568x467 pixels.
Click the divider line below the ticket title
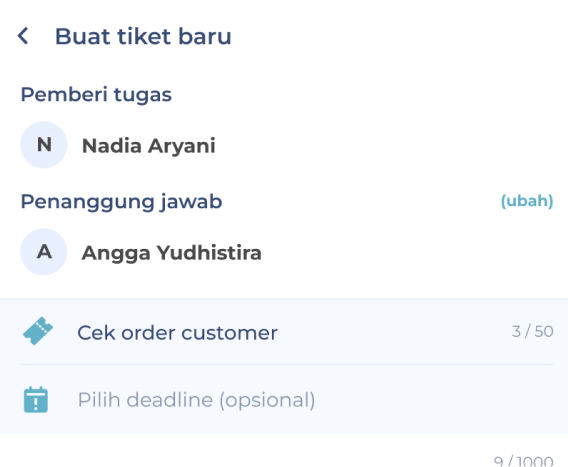287,364
